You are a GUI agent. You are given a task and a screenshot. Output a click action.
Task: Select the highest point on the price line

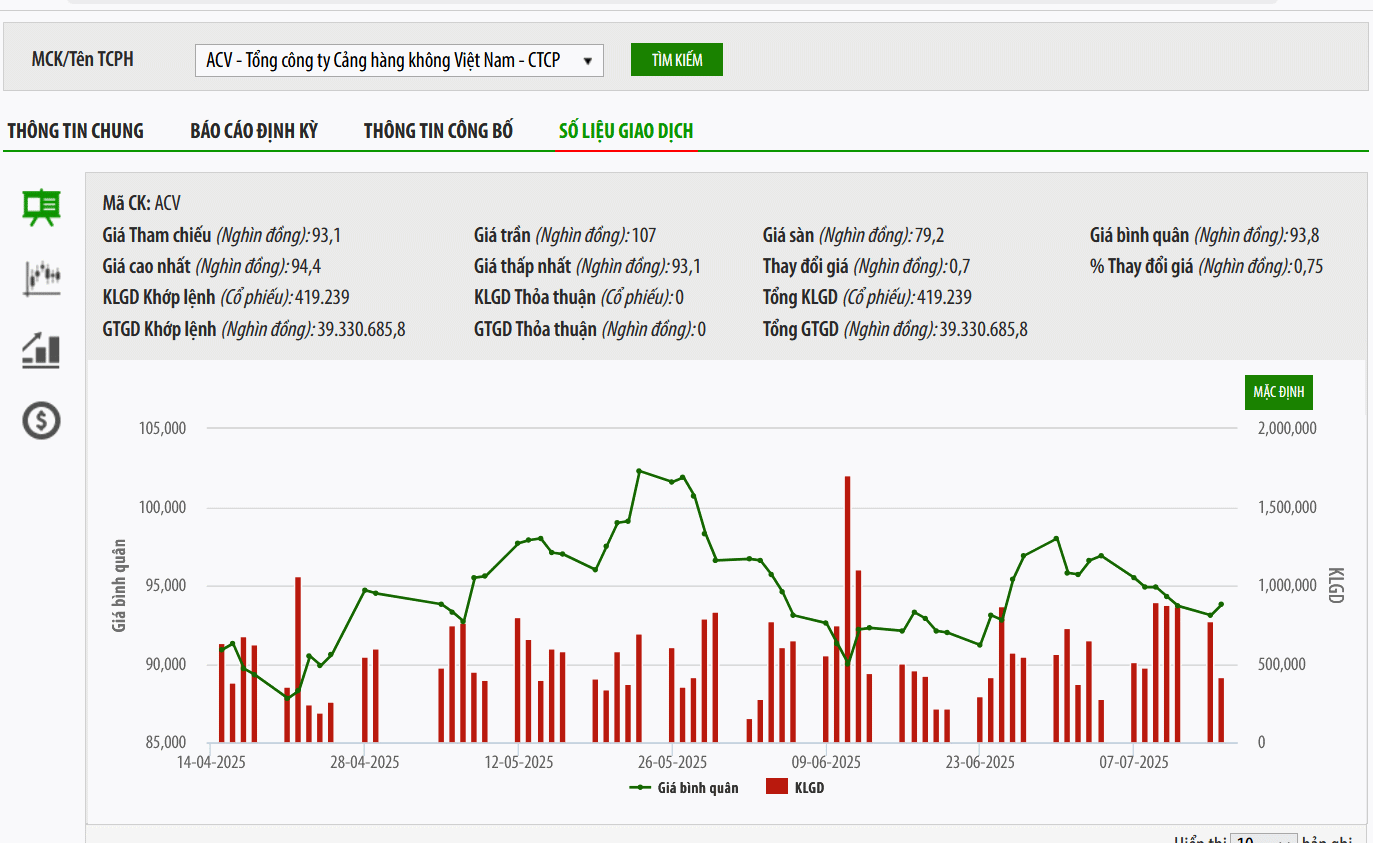point(639,470)
